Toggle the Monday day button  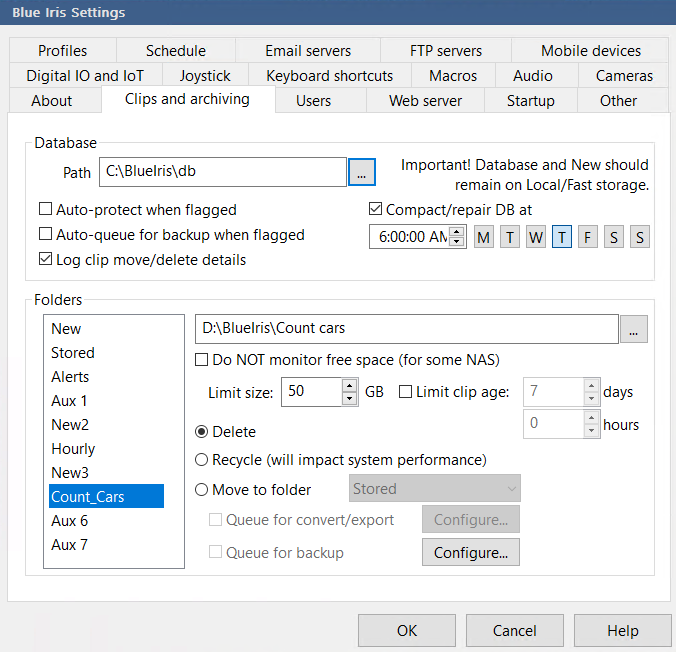pos(484,237)
